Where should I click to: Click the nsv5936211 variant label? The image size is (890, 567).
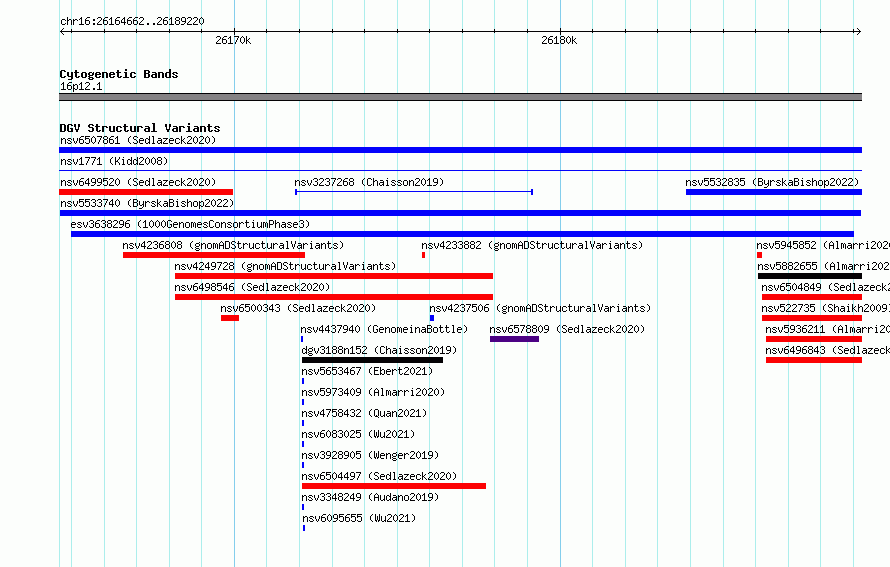828,329
